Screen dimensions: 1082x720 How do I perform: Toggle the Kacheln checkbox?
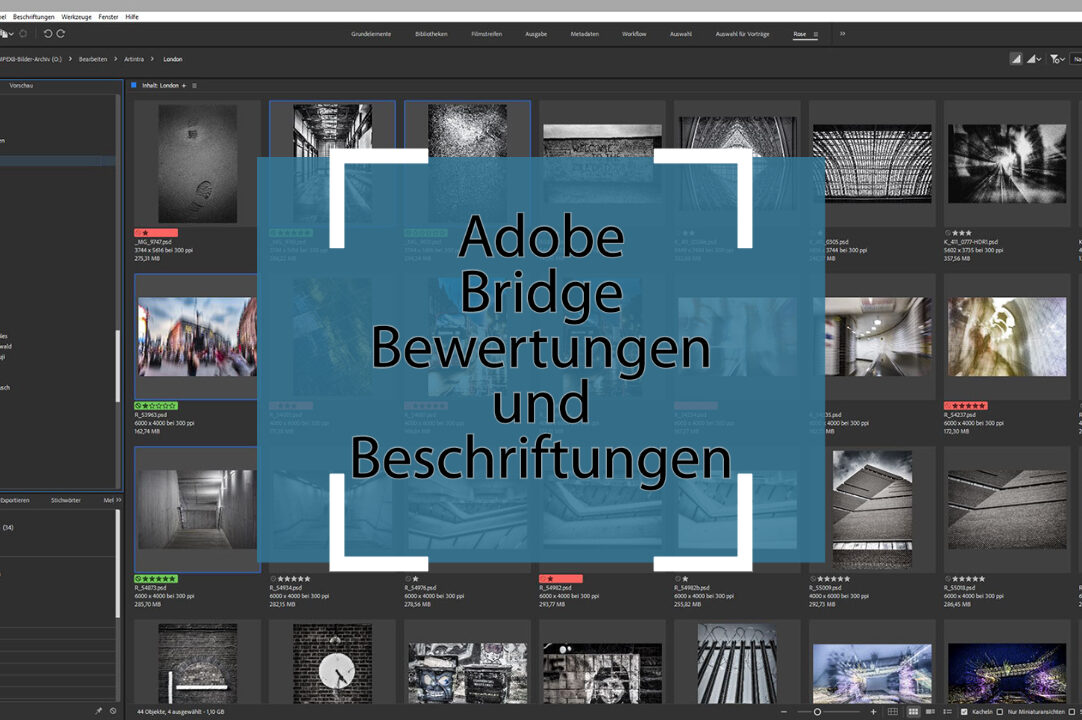(964, 712)
